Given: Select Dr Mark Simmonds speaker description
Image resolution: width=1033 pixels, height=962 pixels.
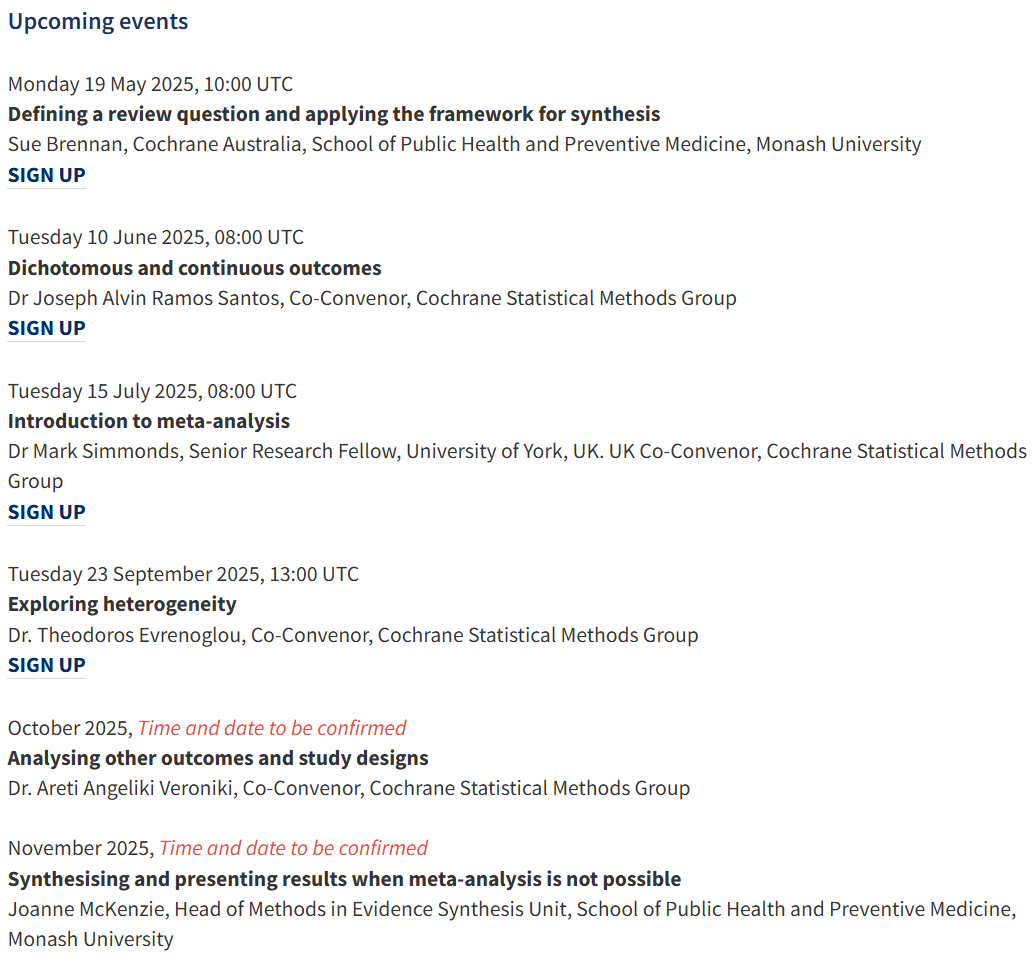Looking at the screenshot, I should click(x=516, y=451).
